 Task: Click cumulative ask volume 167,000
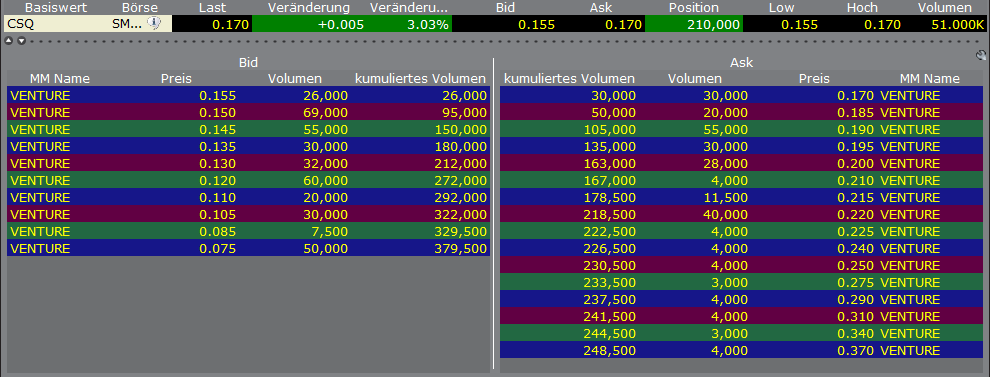[x=610, y=181]
